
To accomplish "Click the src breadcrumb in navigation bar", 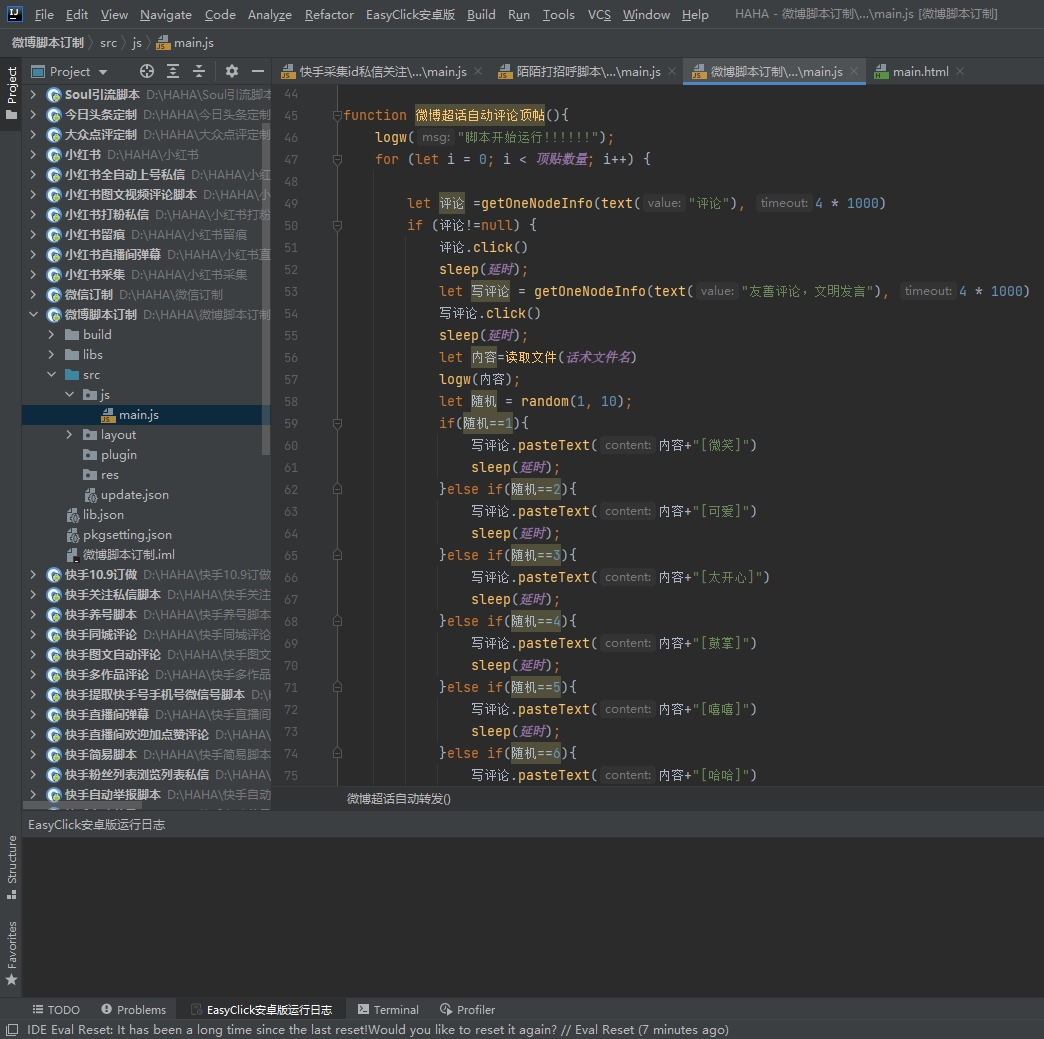I will tap(109, 43).
